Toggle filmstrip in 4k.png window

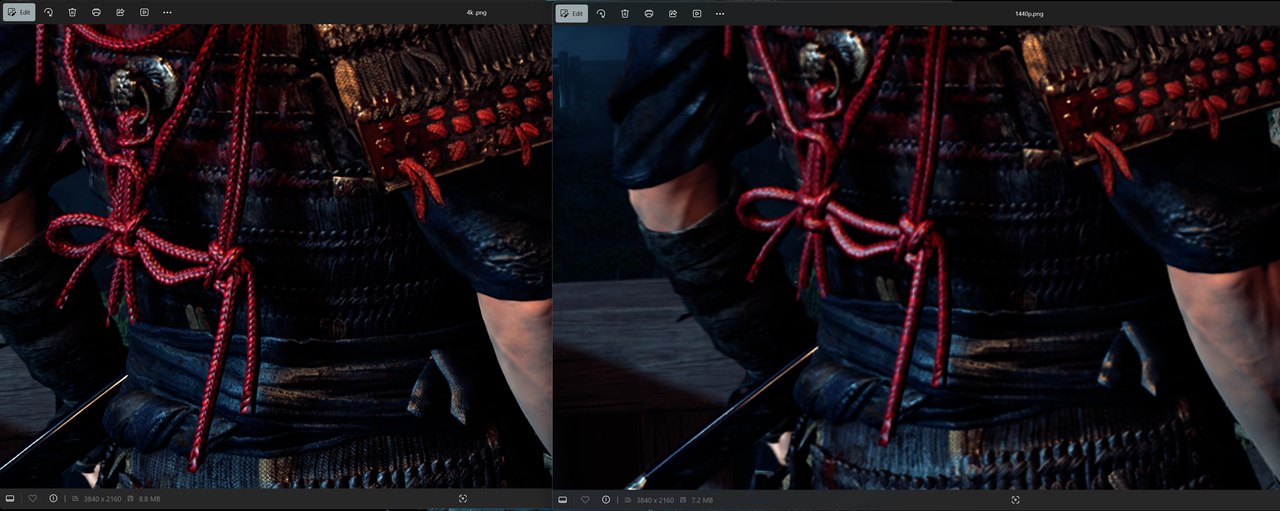pos(10,498)
